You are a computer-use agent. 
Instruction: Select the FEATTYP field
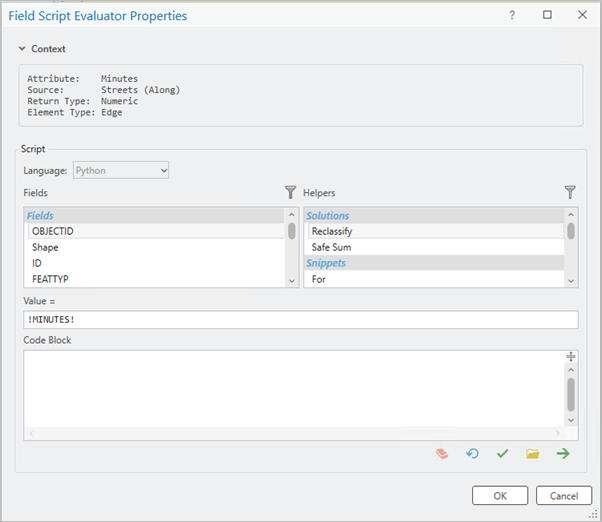point(50,279)
